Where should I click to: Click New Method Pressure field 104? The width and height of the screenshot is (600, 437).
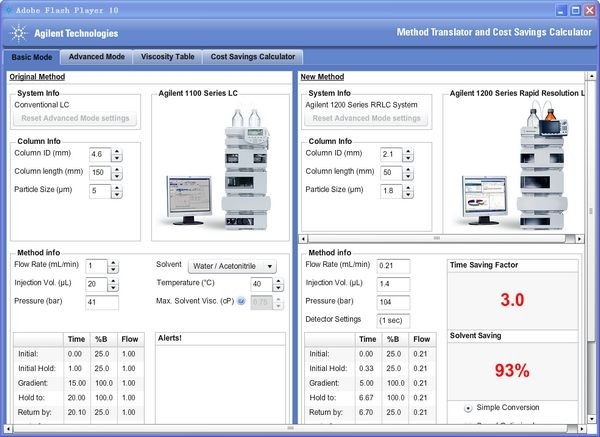point(393,302)
